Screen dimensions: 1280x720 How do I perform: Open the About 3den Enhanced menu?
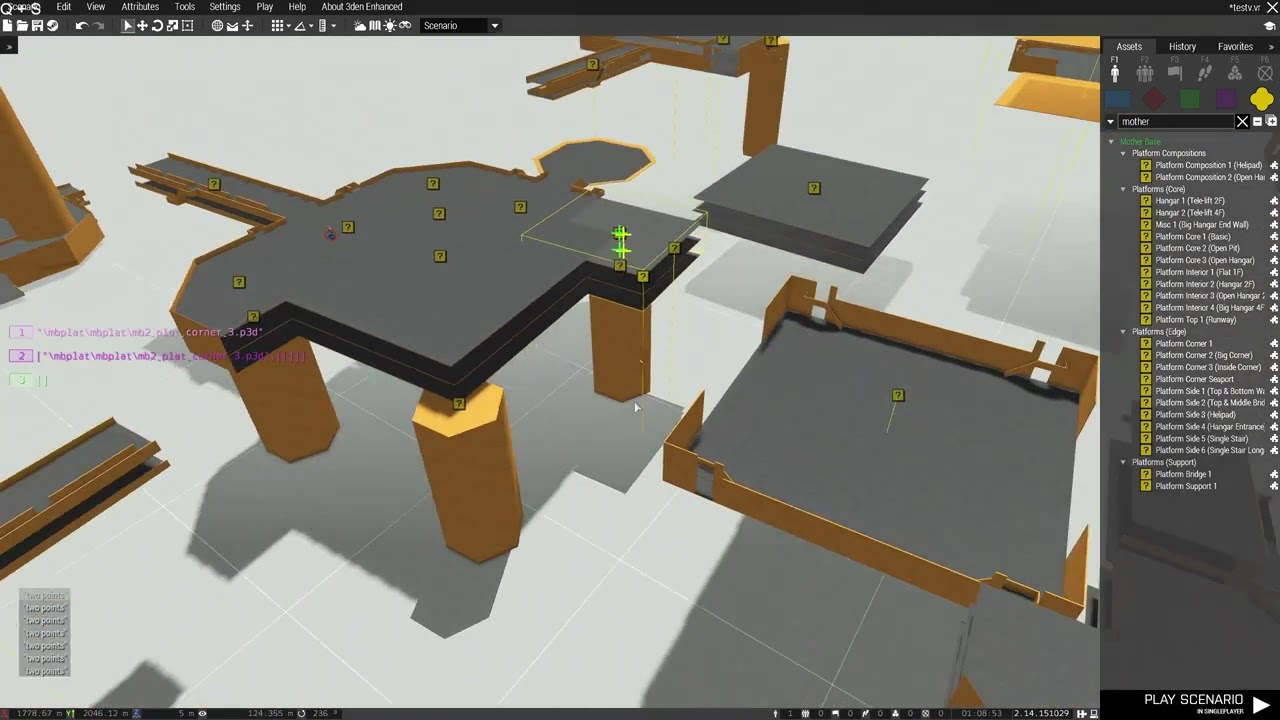point(362,7)
